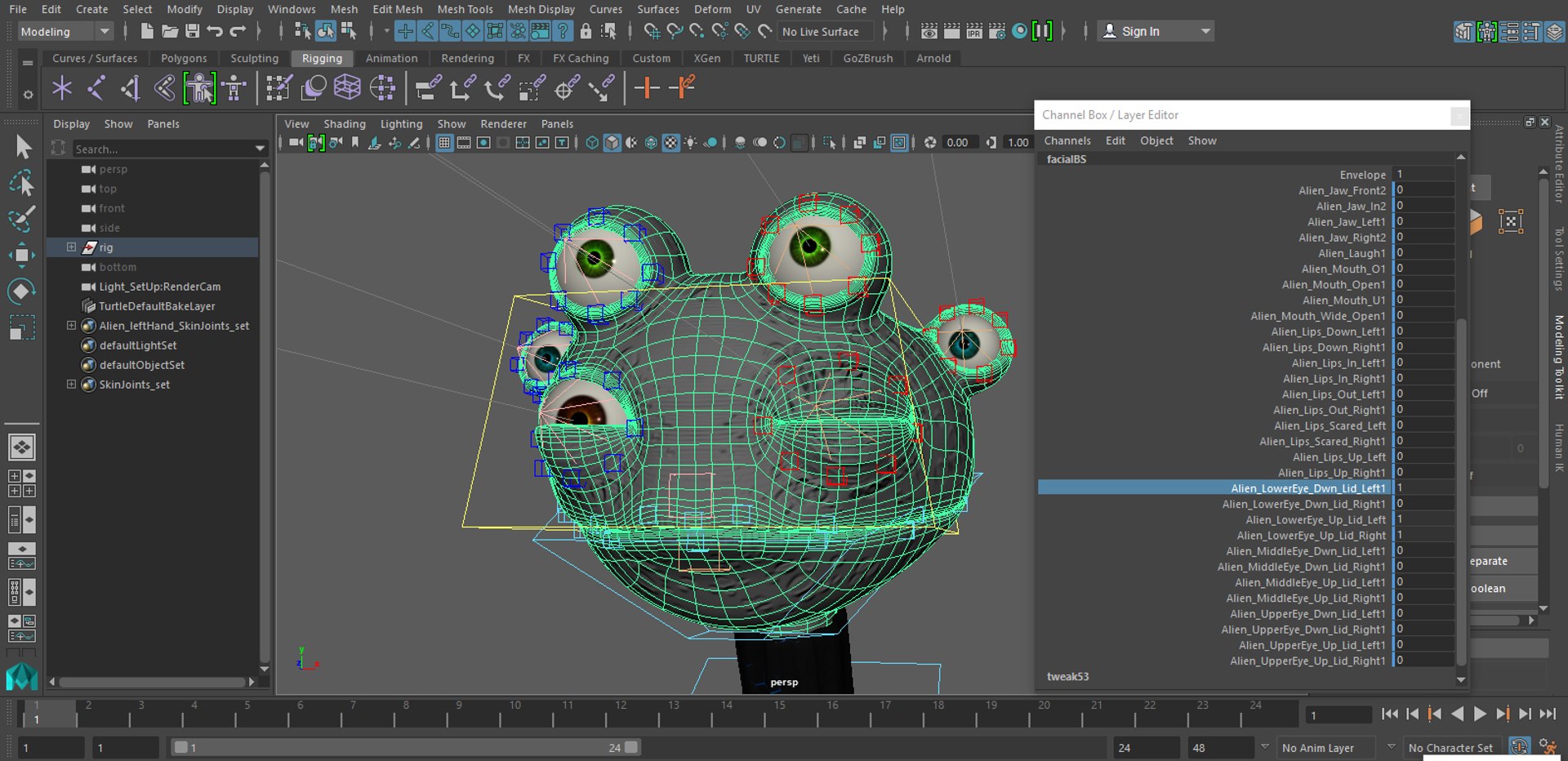The width and height of the screenshot is (1568, 761).
Task: Open the Quick Rig shelf icon
Action: pos(199,87)
